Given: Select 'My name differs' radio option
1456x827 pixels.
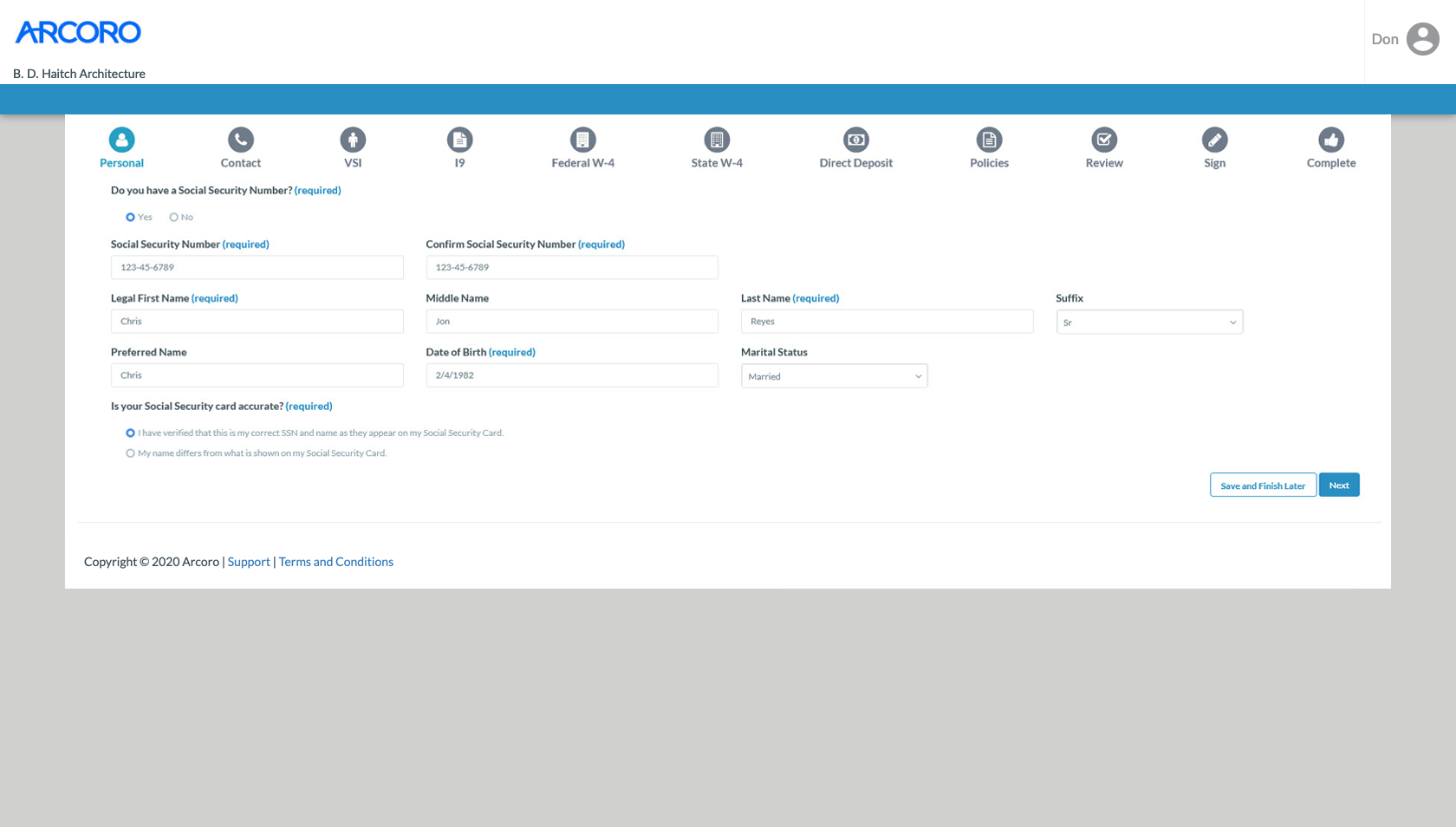Looking at the screenshot, I should pyautogui.click(x=131, y=453).
